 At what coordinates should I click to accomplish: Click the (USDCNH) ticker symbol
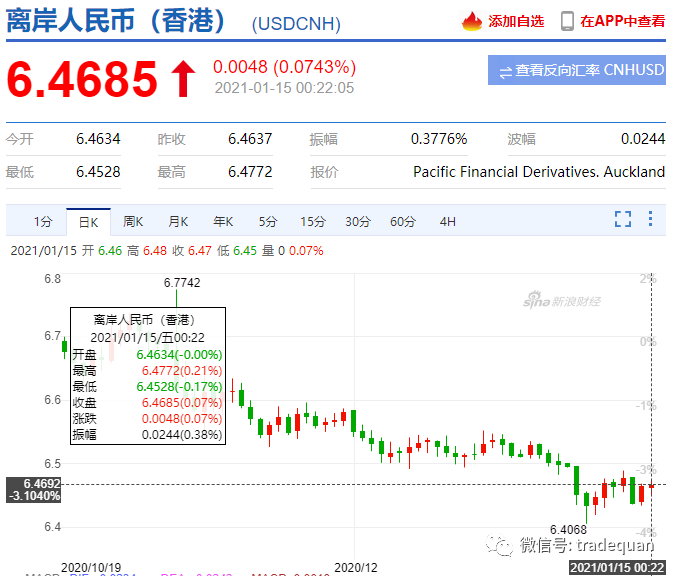coord(296,24)
